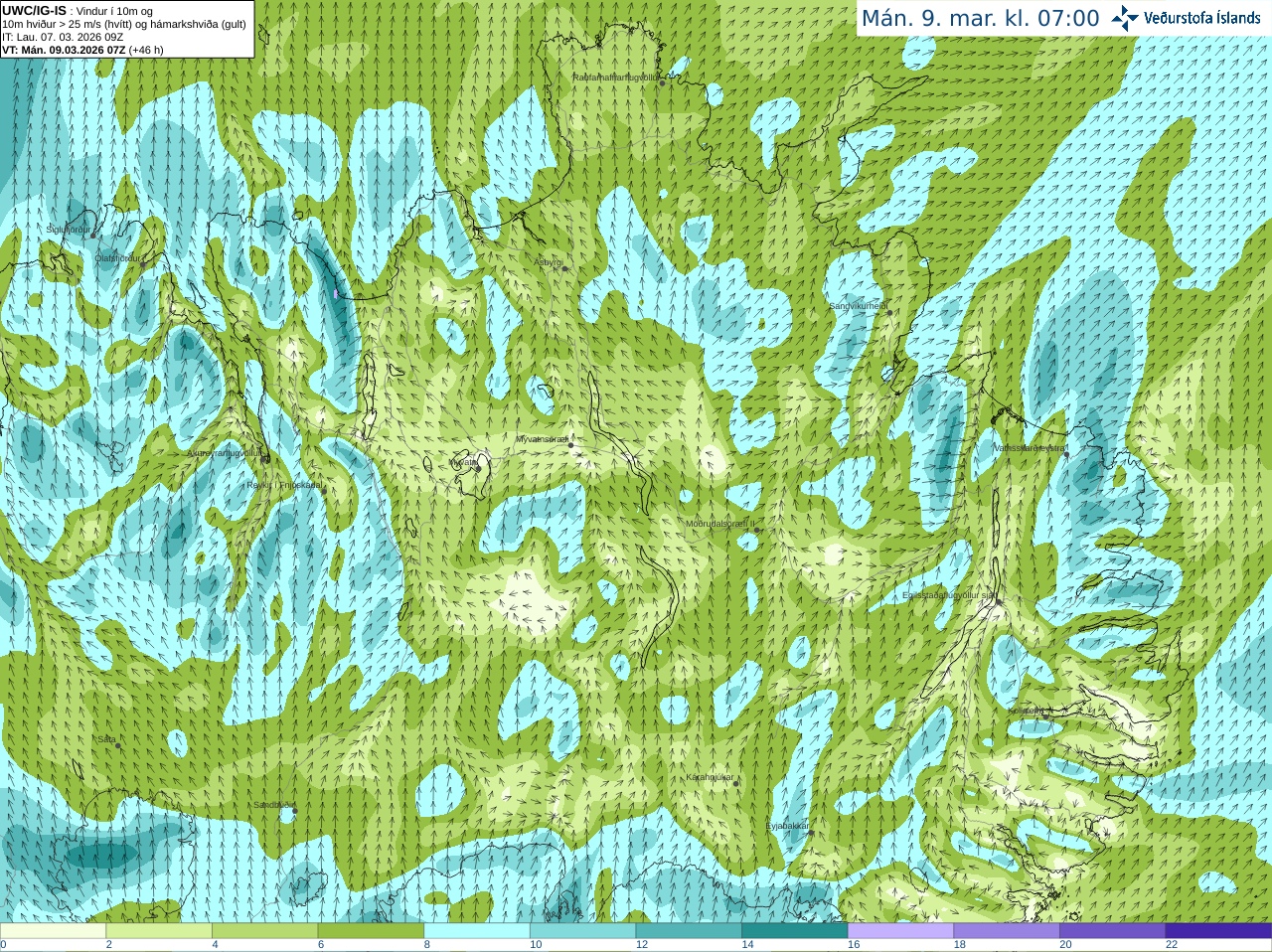Click the legend value 16
This screenshot has height=952, width=1272.
(x=854, y=945)
